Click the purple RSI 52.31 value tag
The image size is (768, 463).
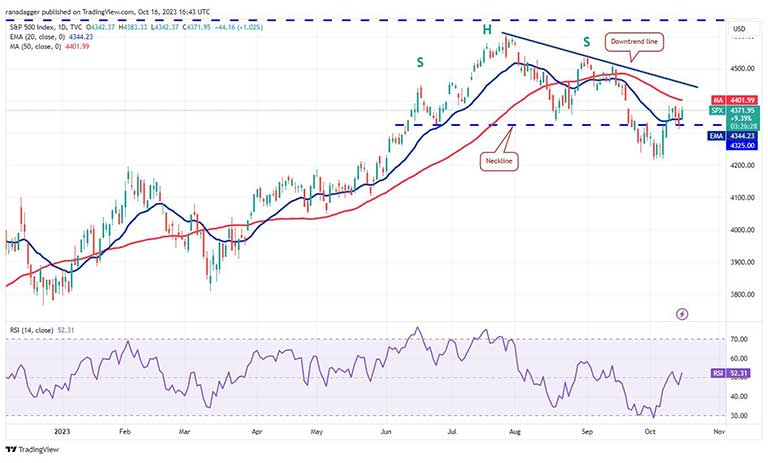coord(730,373)
